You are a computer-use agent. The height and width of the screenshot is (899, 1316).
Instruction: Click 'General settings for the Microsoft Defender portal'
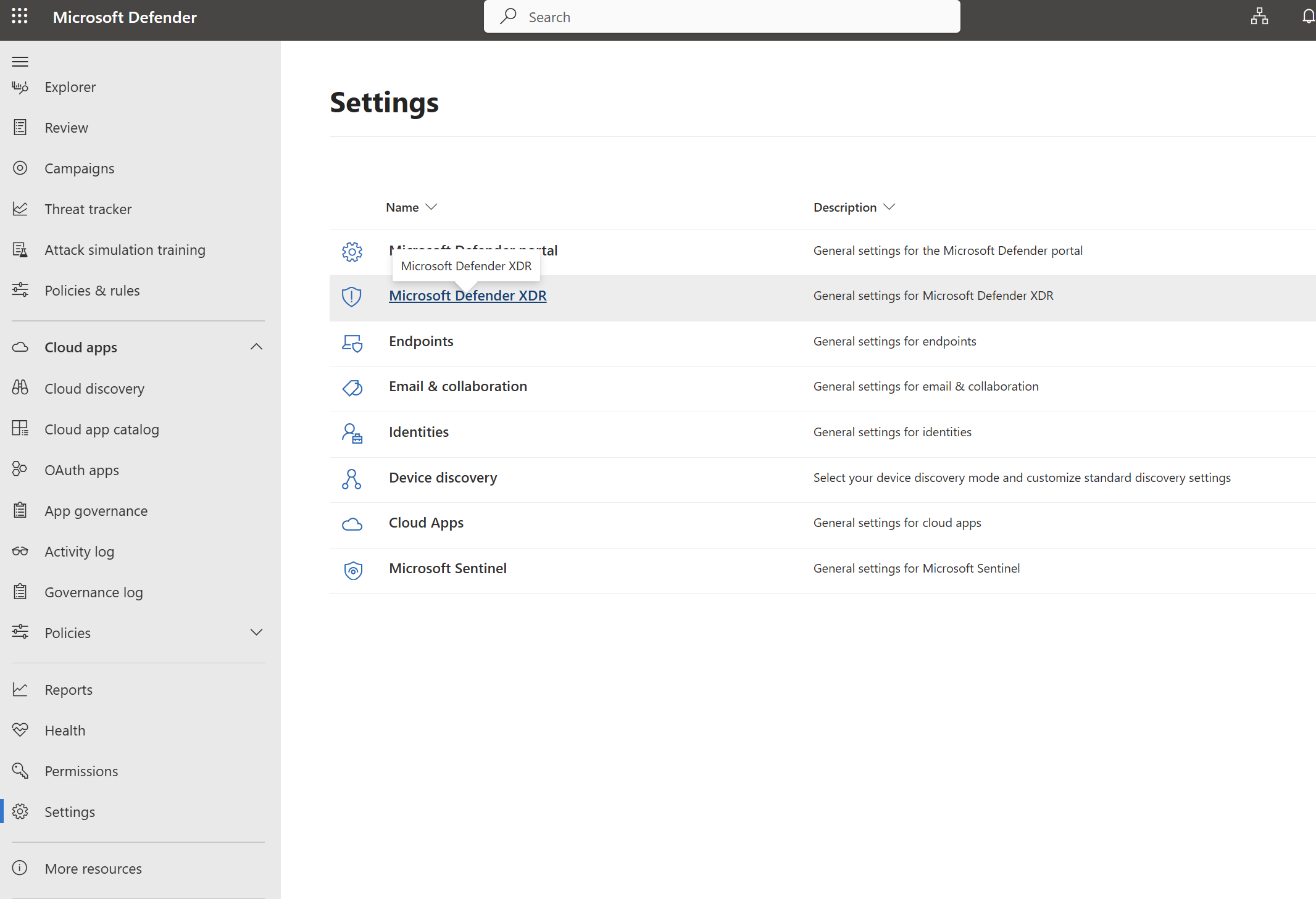pyautogui.click(x=947, y=251)
